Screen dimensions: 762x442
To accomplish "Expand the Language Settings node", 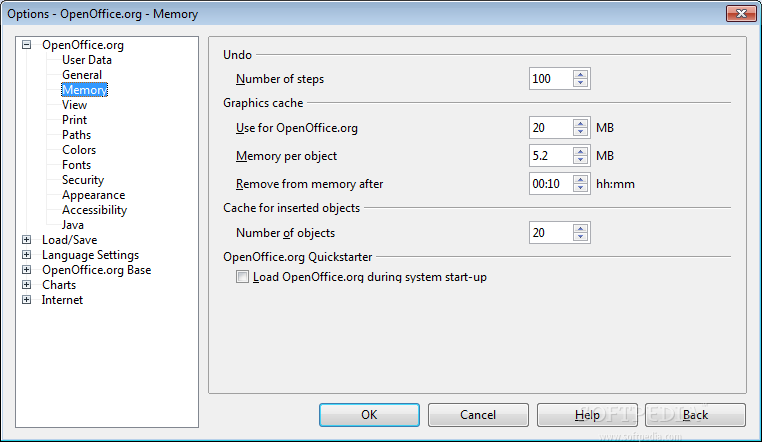I will tap(27, 255).
